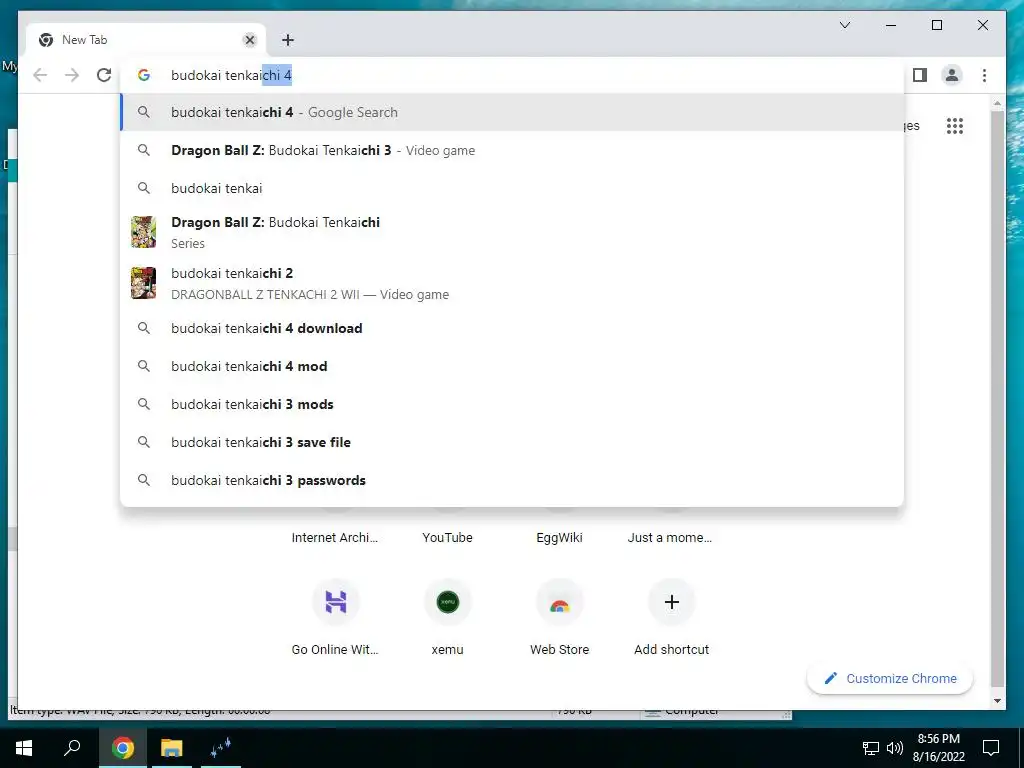Pick 'budokai tenkaichi 3 passwords' suggestion
Image resolution: width=1024 pixels, height=768 pixels.
point(512,480)
